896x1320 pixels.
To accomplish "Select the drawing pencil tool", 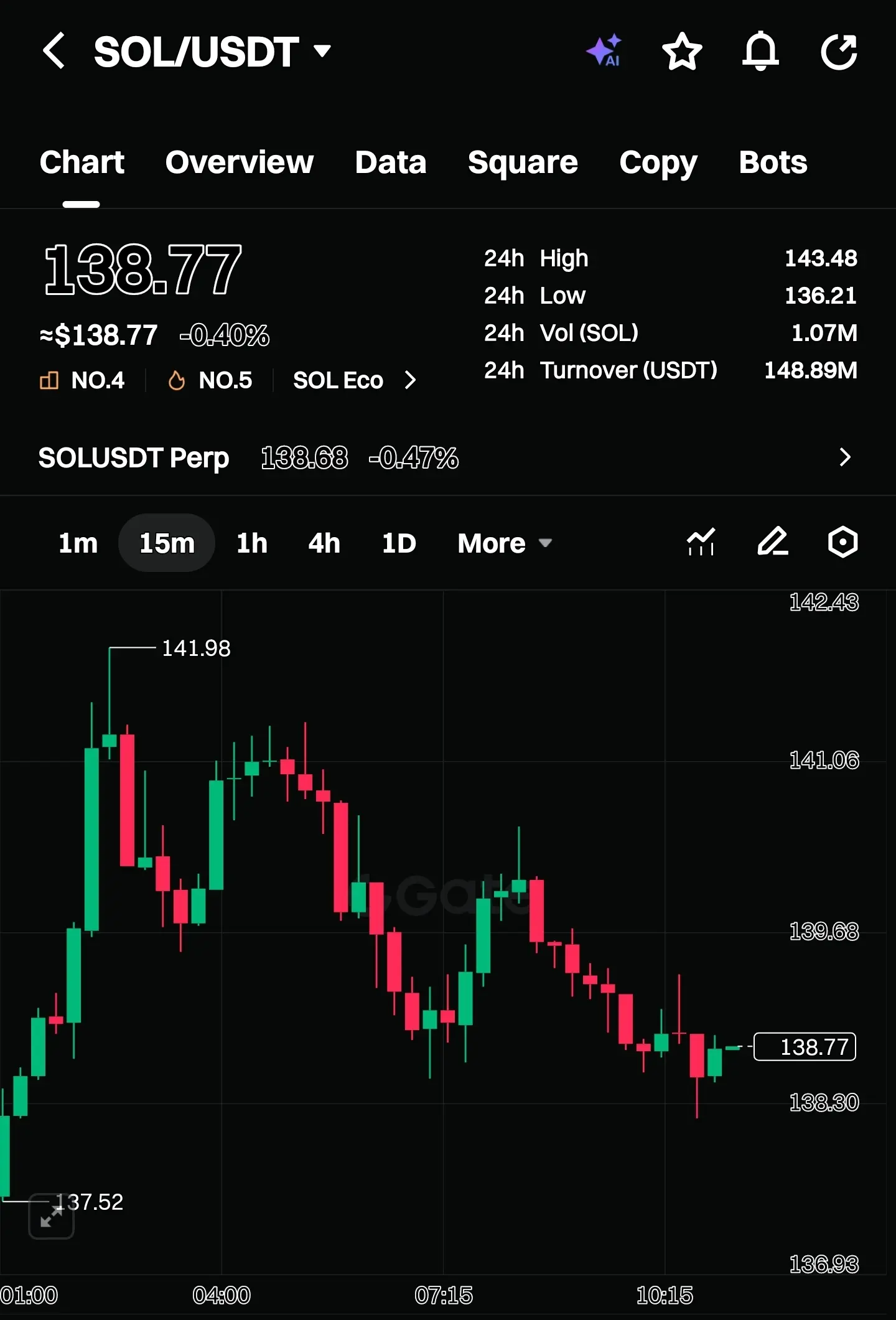I will point(772,542).
